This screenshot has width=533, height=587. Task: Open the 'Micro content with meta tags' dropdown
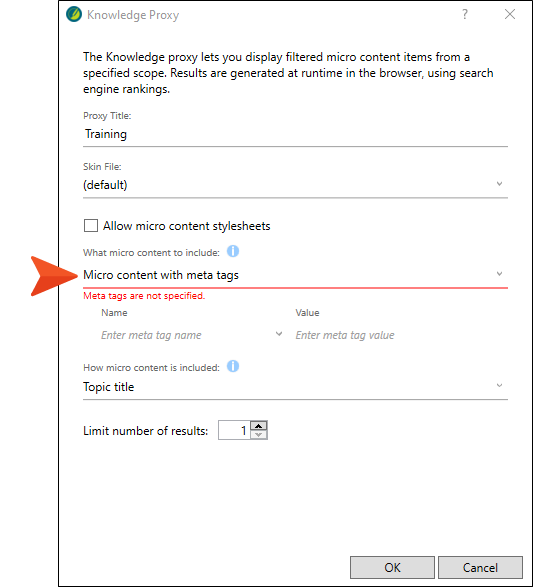point(295,275)
